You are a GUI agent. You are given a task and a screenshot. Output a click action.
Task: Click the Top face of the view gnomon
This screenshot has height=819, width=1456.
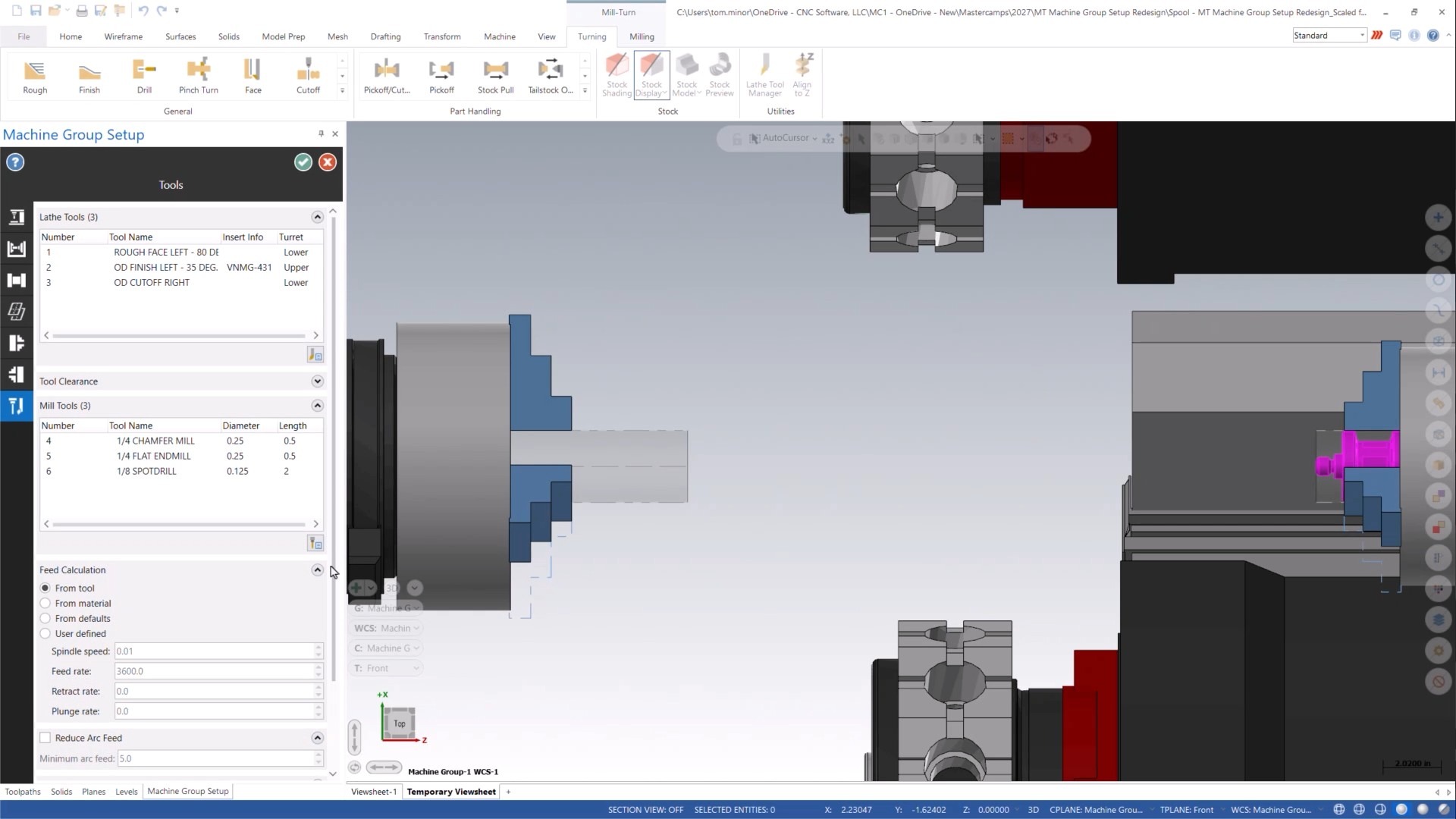[400, 723]
